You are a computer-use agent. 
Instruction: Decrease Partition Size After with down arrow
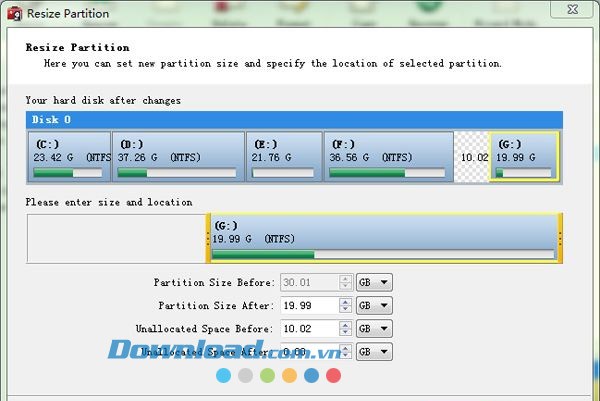pos(346,309)
